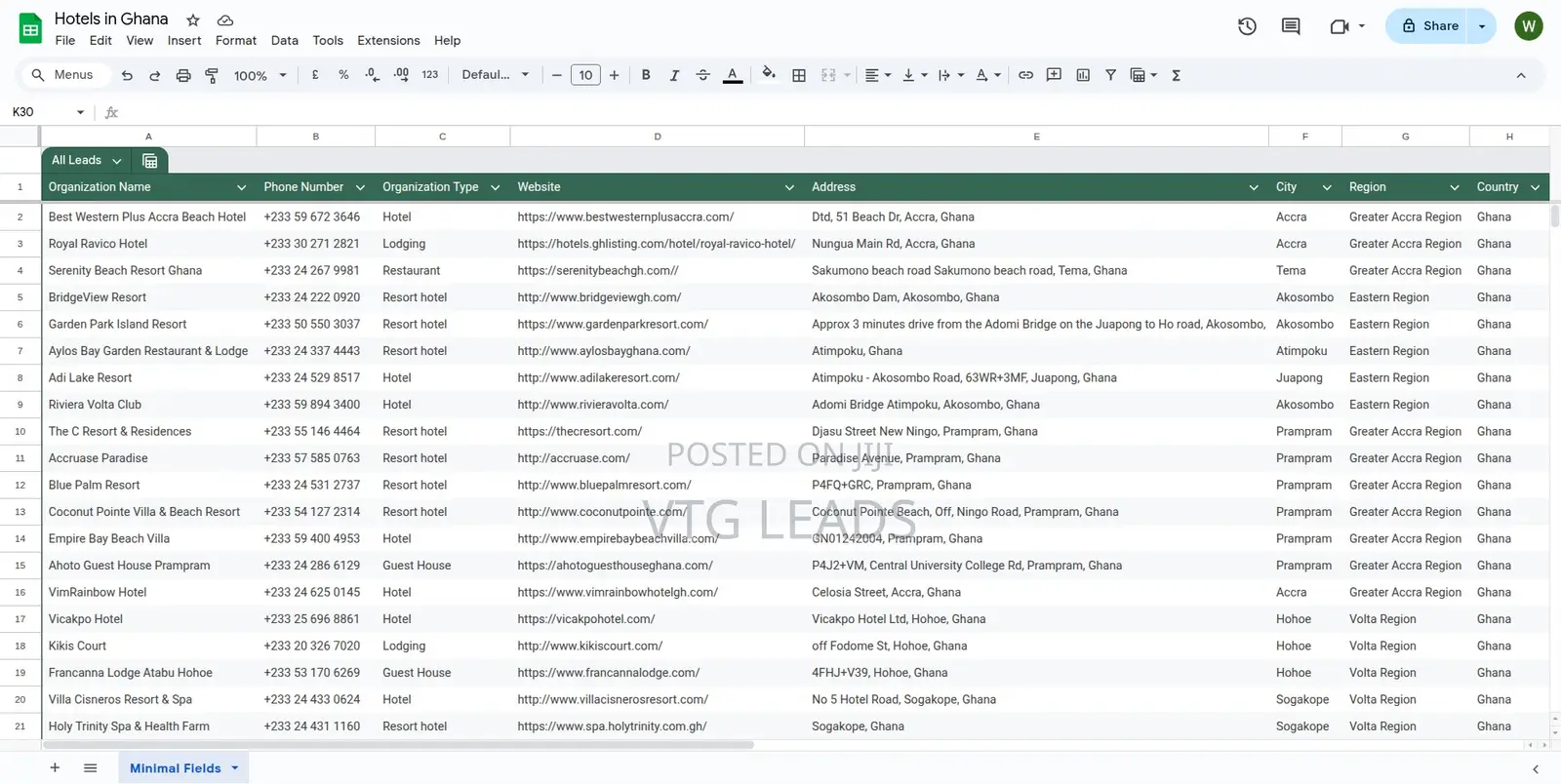Image resolution: width=1561 pixels, height=784 pixels.
Task: Click the Meet video call icon
Action: click(1340, 26)
